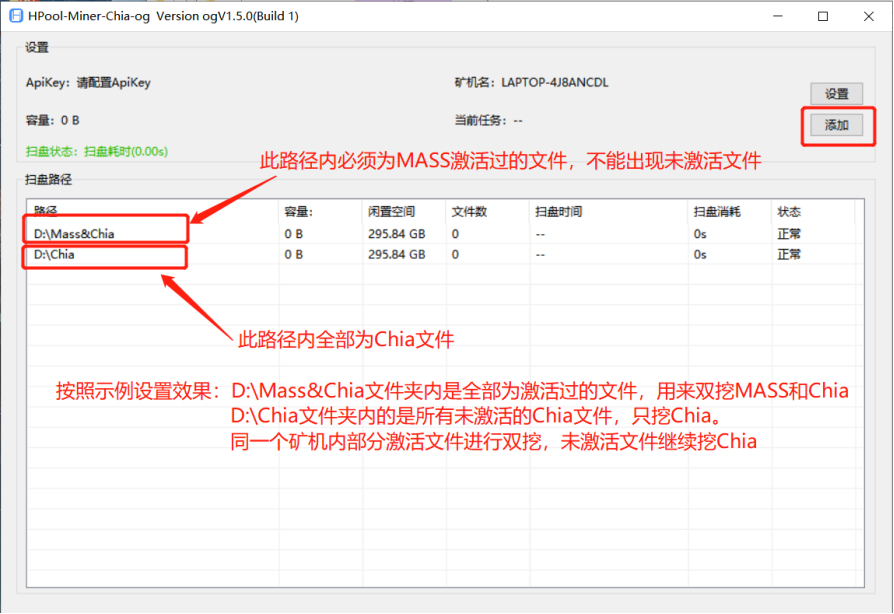Click the 295.84 GB cell in D:\Chia row

tap(396, 254)
